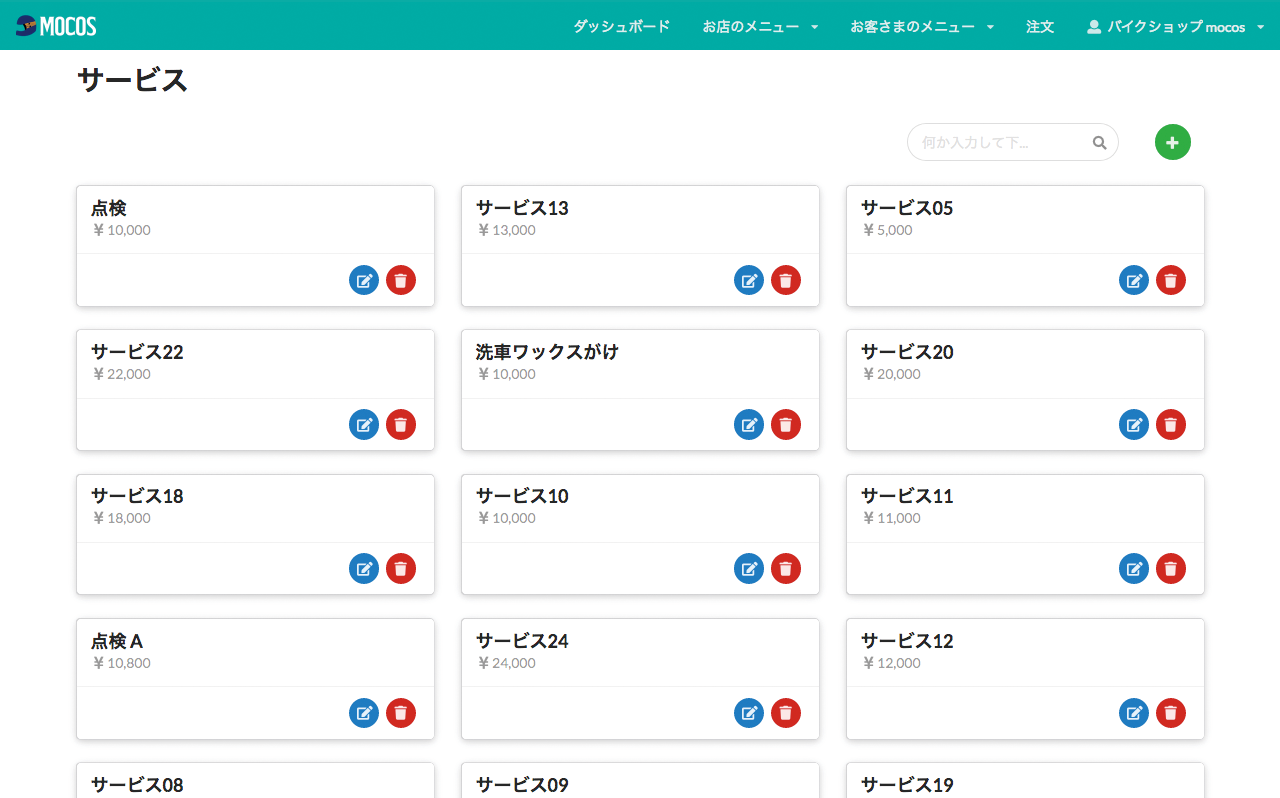Edit サービス13 card
The image size is (1280, 798).
point(749,280)
